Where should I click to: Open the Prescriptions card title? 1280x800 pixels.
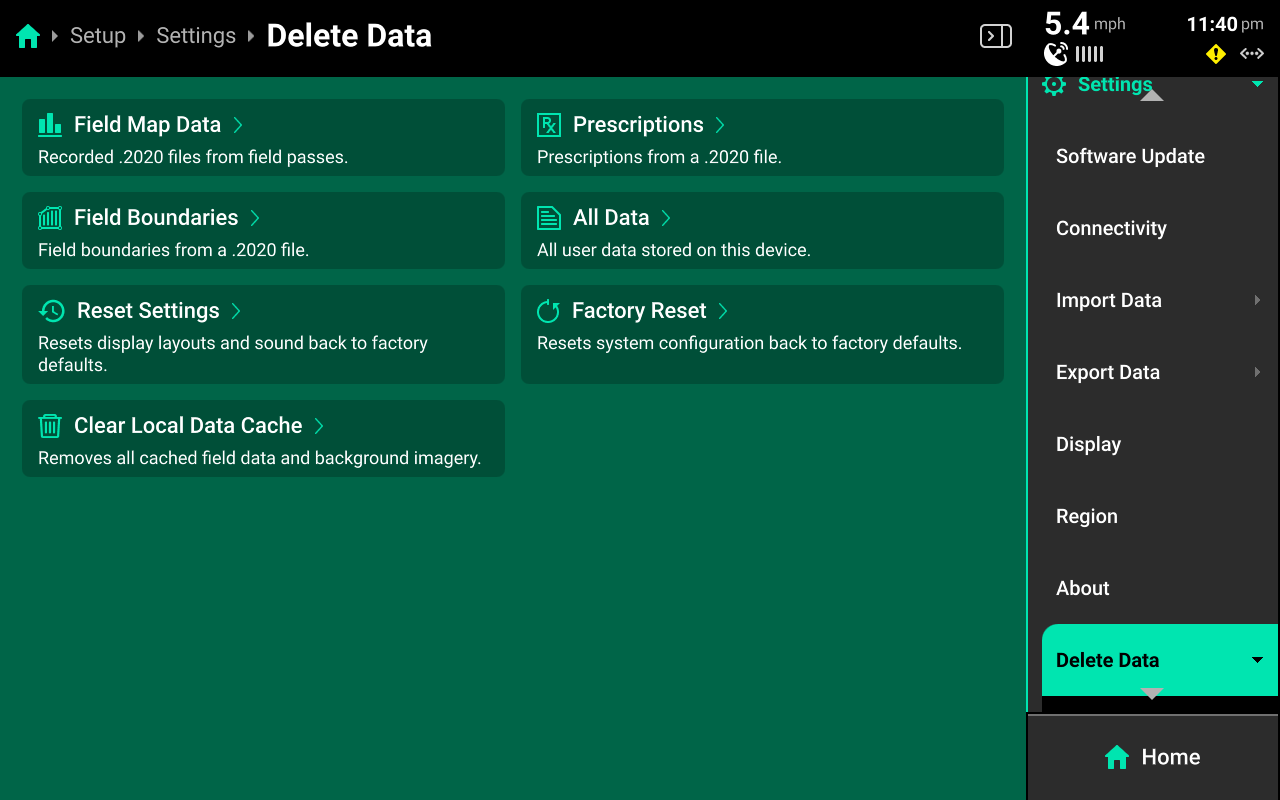[x=638, y=125]
